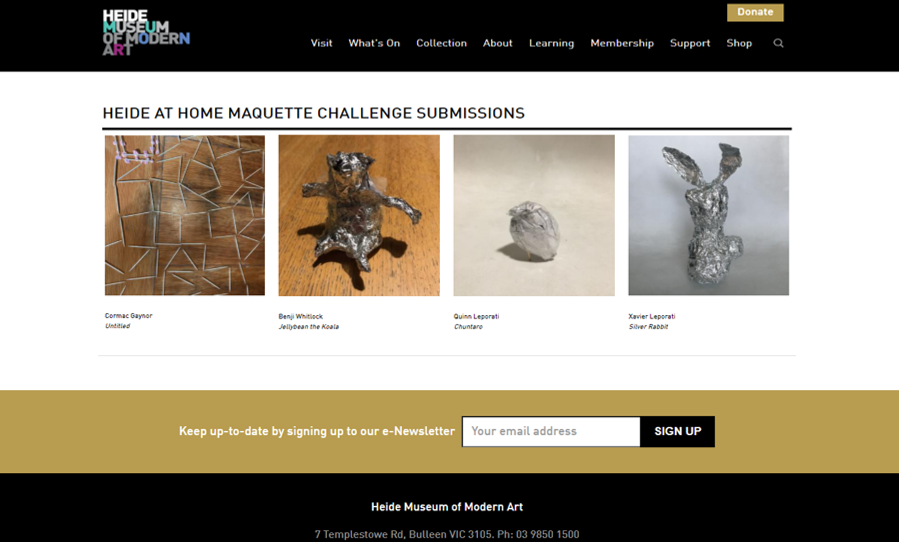Image resolution: width=899 pixels, height=542 pixels.
Task: Go to the Shop link
Action: click(x=739, y=43)
